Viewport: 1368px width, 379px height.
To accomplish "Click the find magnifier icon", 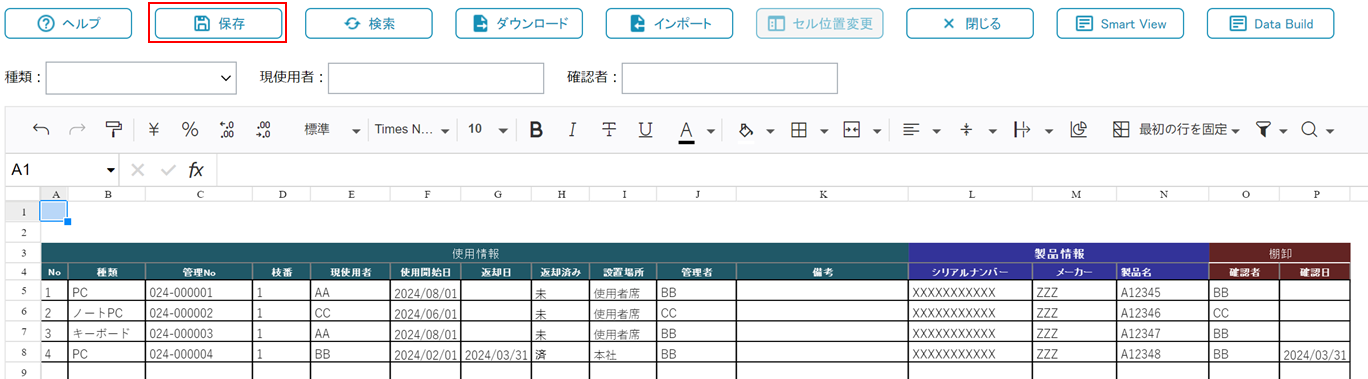I will click(1310, 130).
